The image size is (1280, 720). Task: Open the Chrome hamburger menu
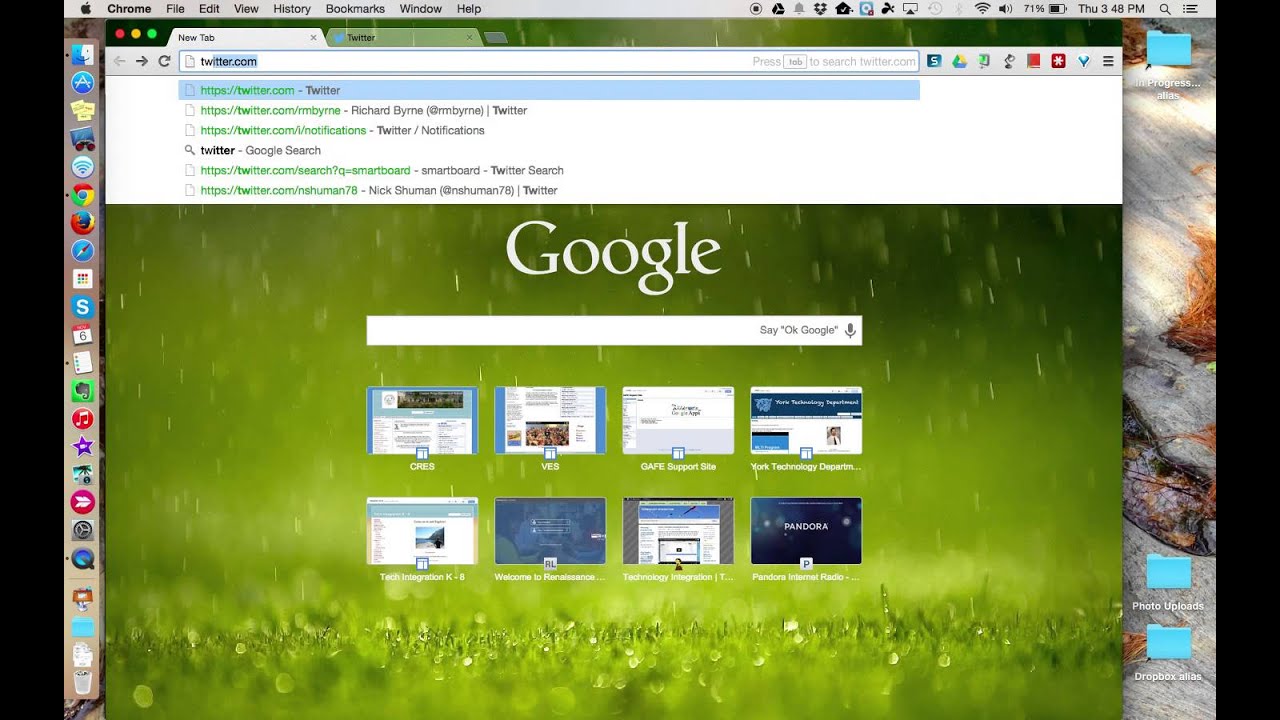(x=1108, y=61)
